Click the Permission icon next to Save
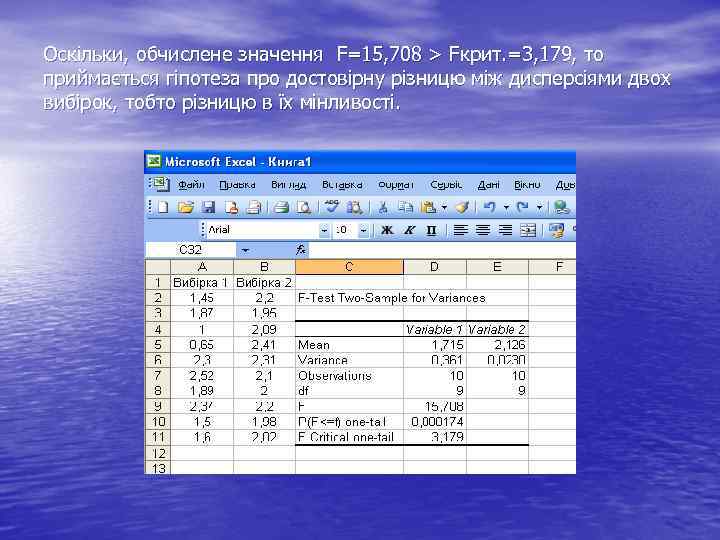 tap(232, 208)
